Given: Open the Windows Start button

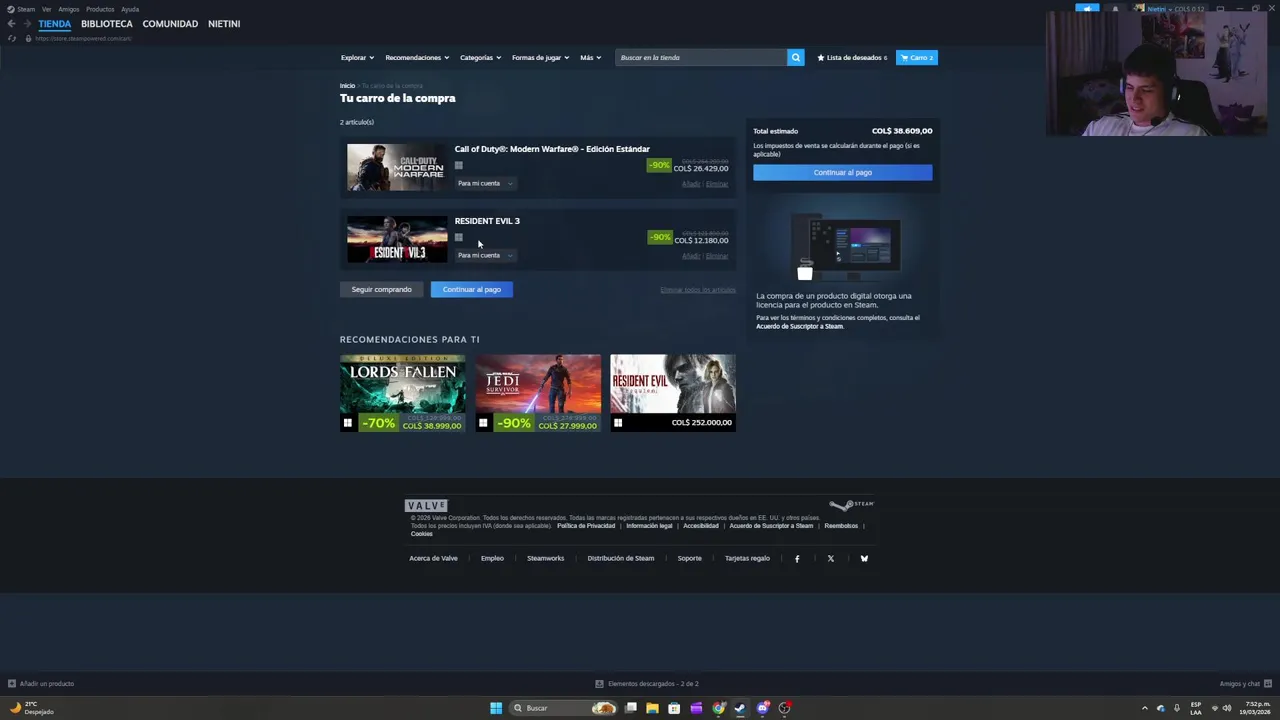Looking at the screenshot, I should (496, 708).
